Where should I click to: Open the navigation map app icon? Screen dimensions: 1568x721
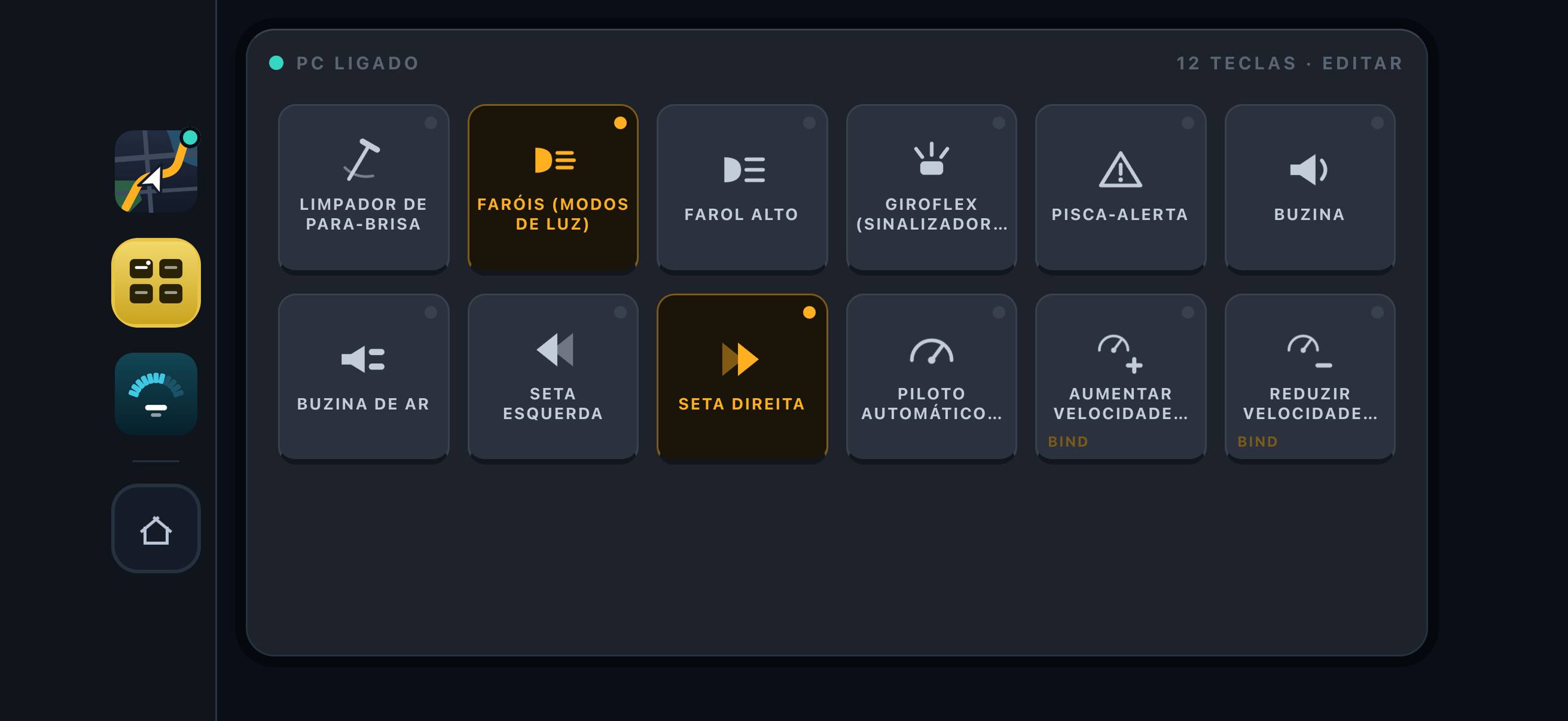tap(156, 171)
